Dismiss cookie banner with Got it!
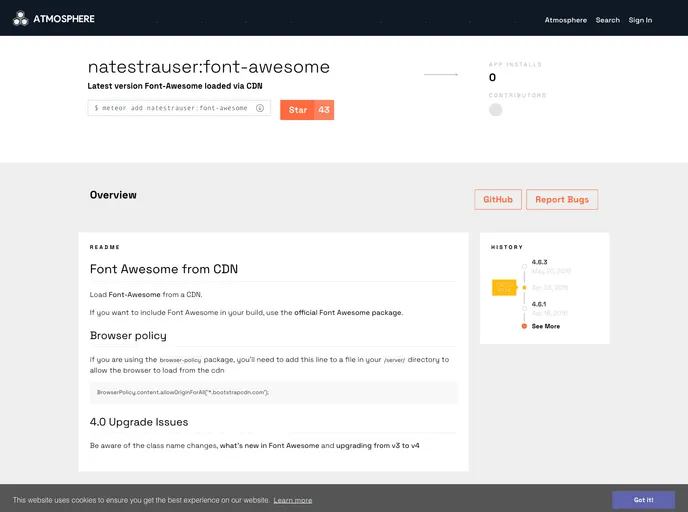 click(643, 500)
